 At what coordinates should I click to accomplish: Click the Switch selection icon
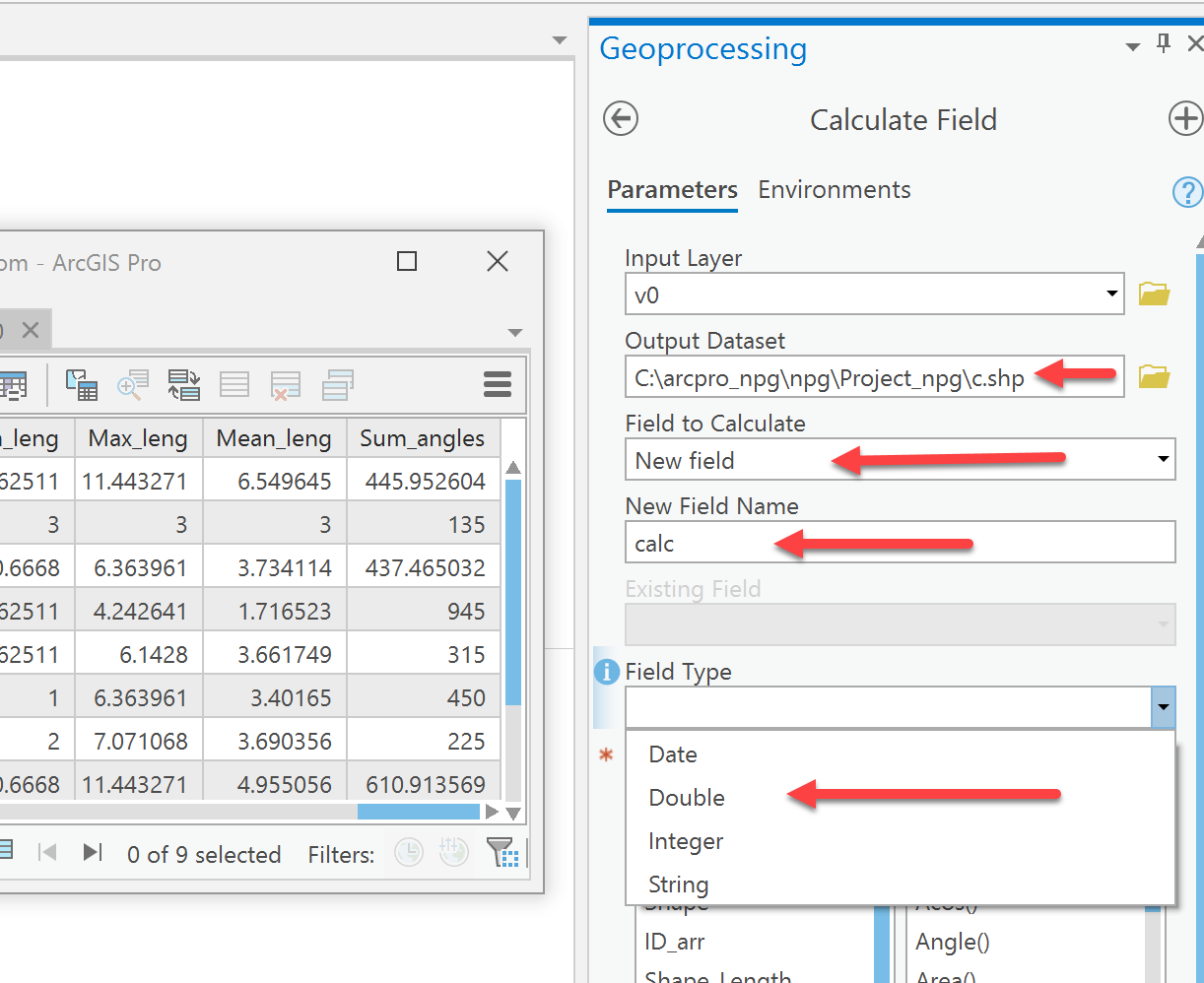click(184, 384)
